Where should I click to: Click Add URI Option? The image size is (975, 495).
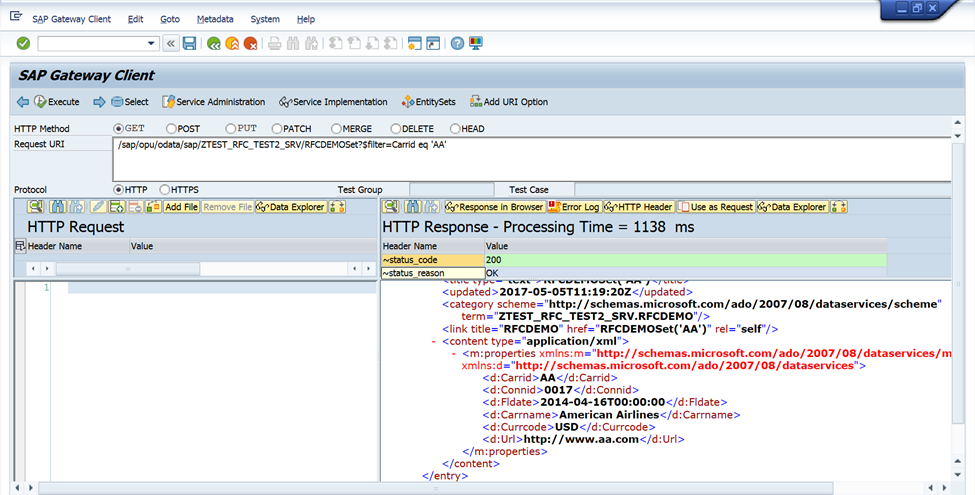509,102
